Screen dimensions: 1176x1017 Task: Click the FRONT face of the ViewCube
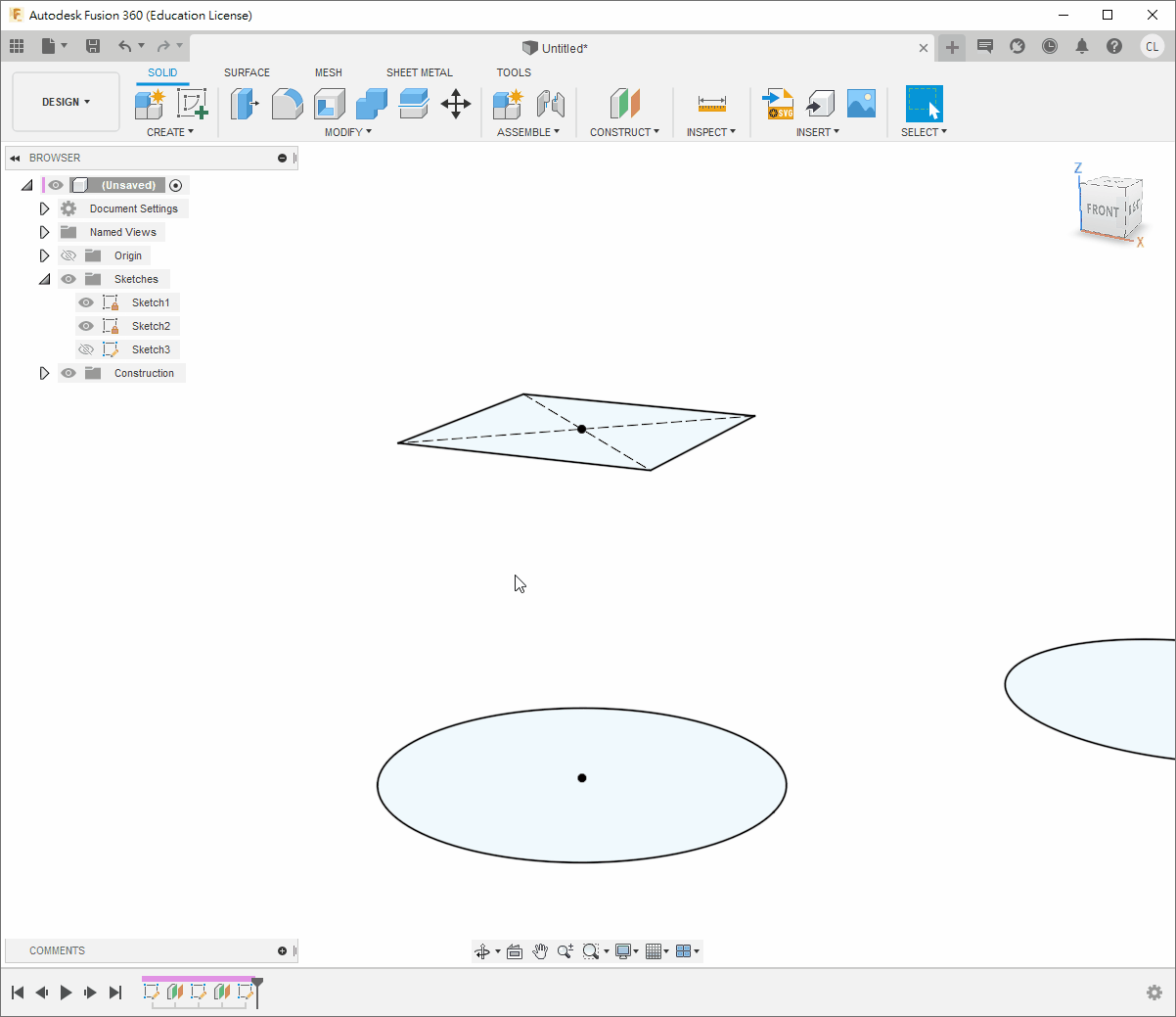[x=1102, y=210]
